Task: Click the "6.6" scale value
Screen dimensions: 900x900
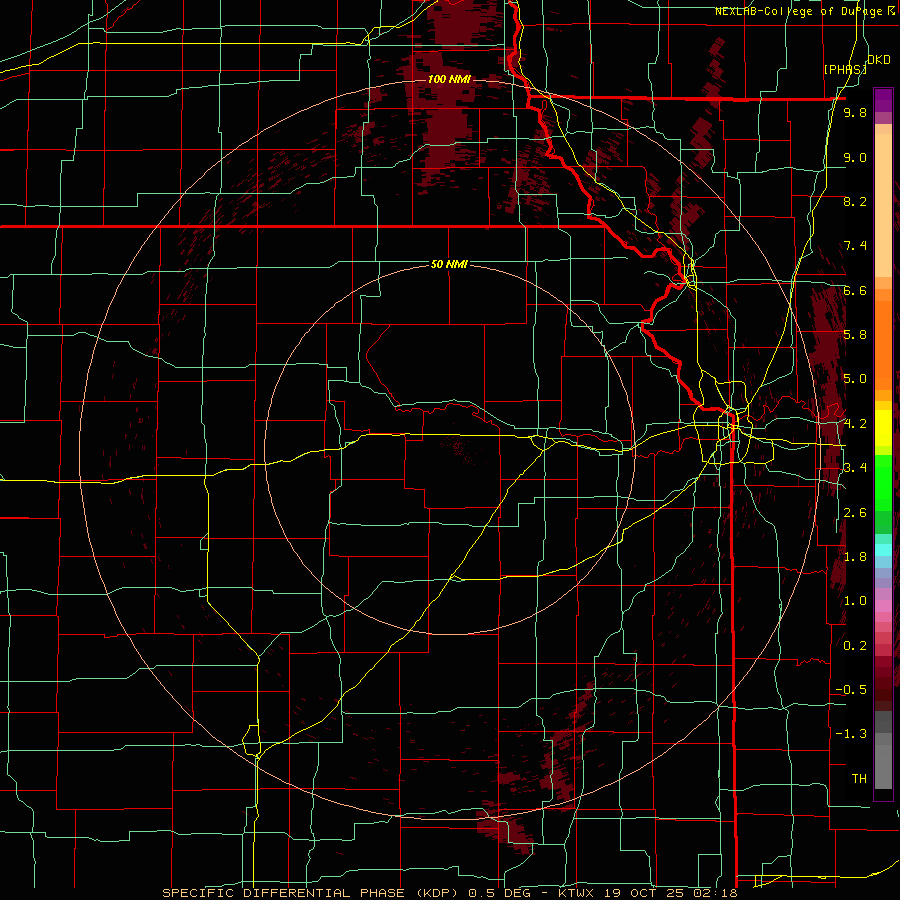Action: (855, 290)
